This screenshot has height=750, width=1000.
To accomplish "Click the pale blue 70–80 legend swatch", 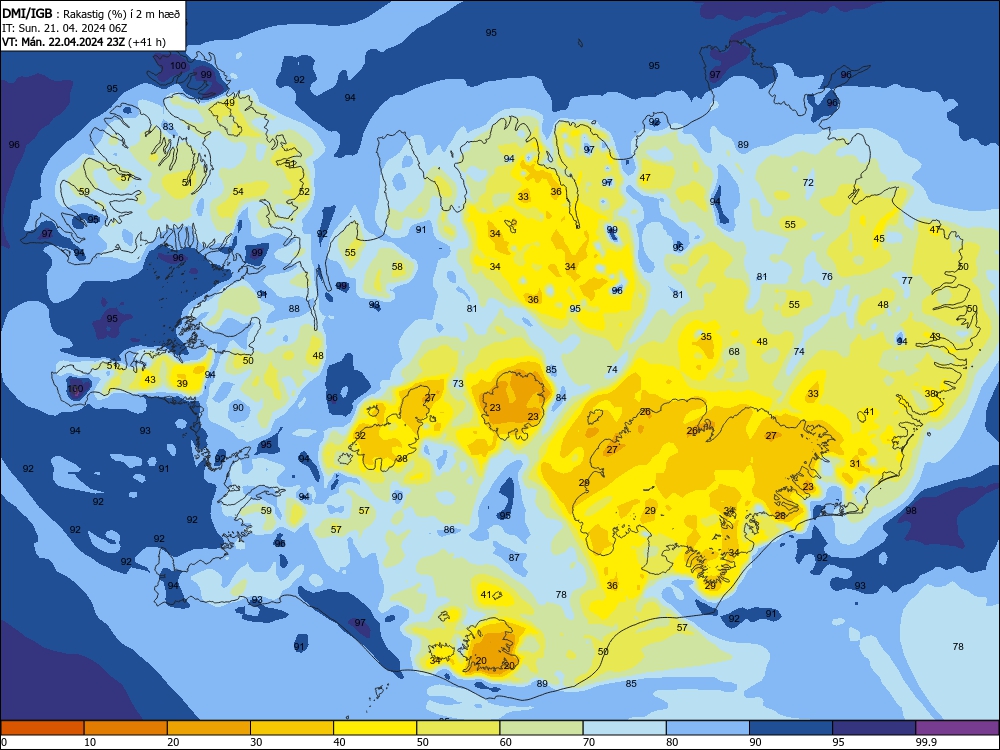I will (624, 728).
